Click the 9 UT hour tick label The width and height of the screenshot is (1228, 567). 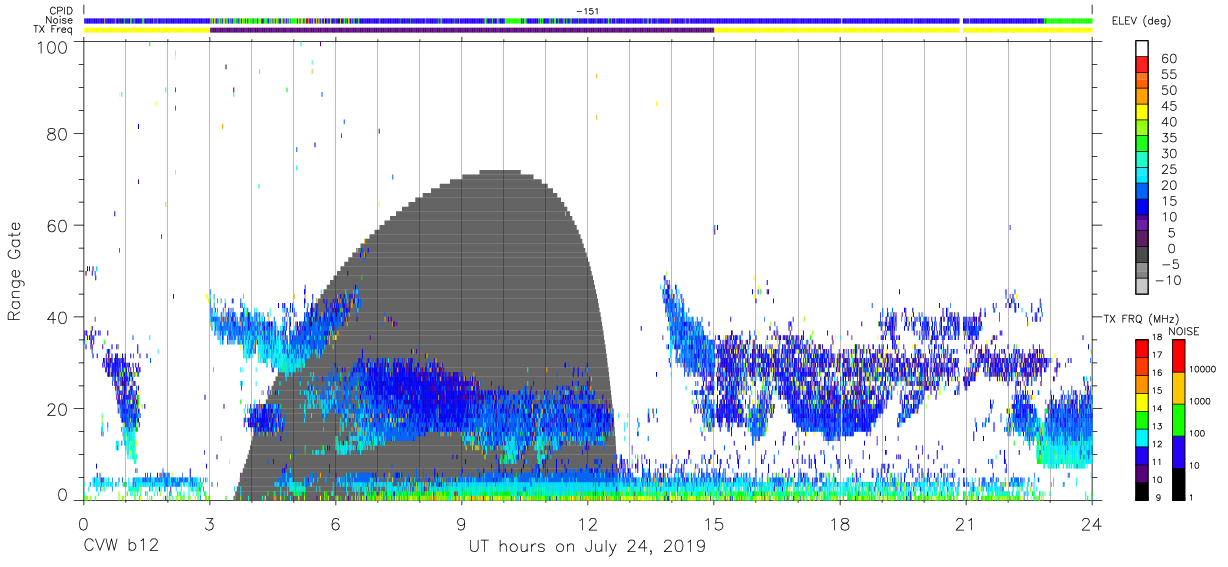point(461,525)
